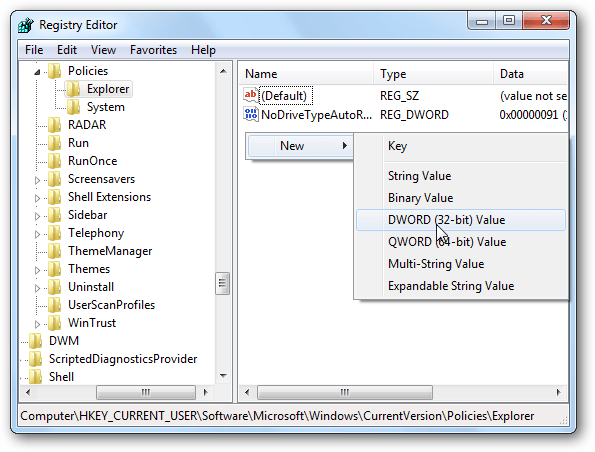
Task: Open the View menu
Action: click(x=103, y=50)
